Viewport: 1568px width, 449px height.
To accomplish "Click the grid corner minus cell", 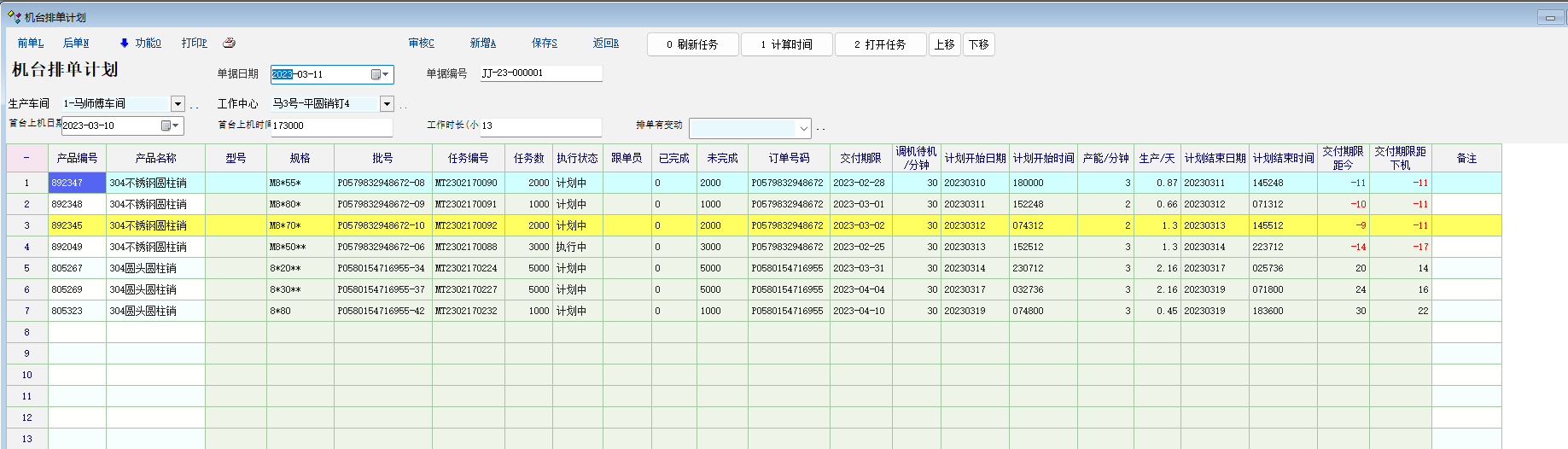I will 26,158.
